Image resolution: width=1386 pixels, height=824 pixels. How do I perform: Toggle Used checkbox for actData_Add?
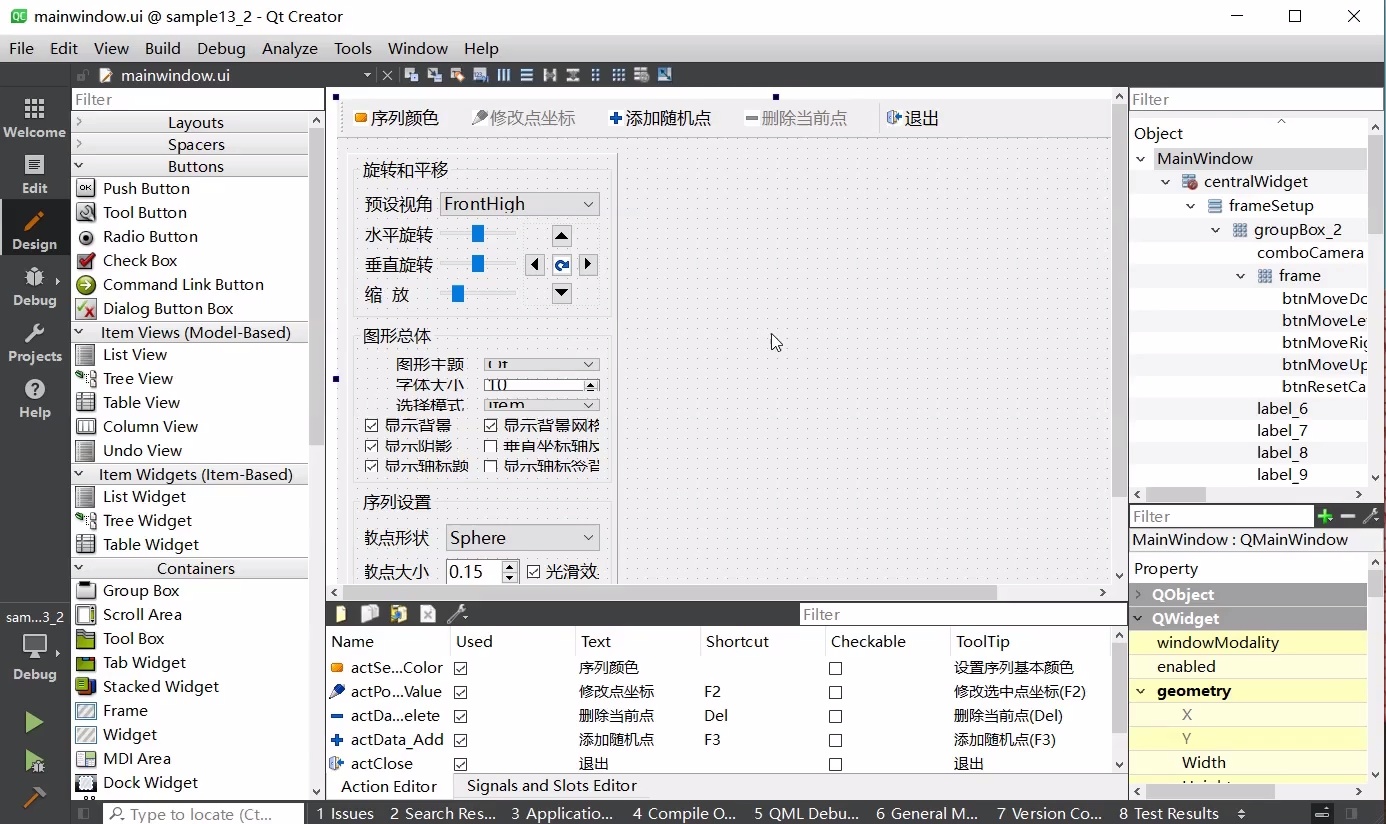coord(461,740)
